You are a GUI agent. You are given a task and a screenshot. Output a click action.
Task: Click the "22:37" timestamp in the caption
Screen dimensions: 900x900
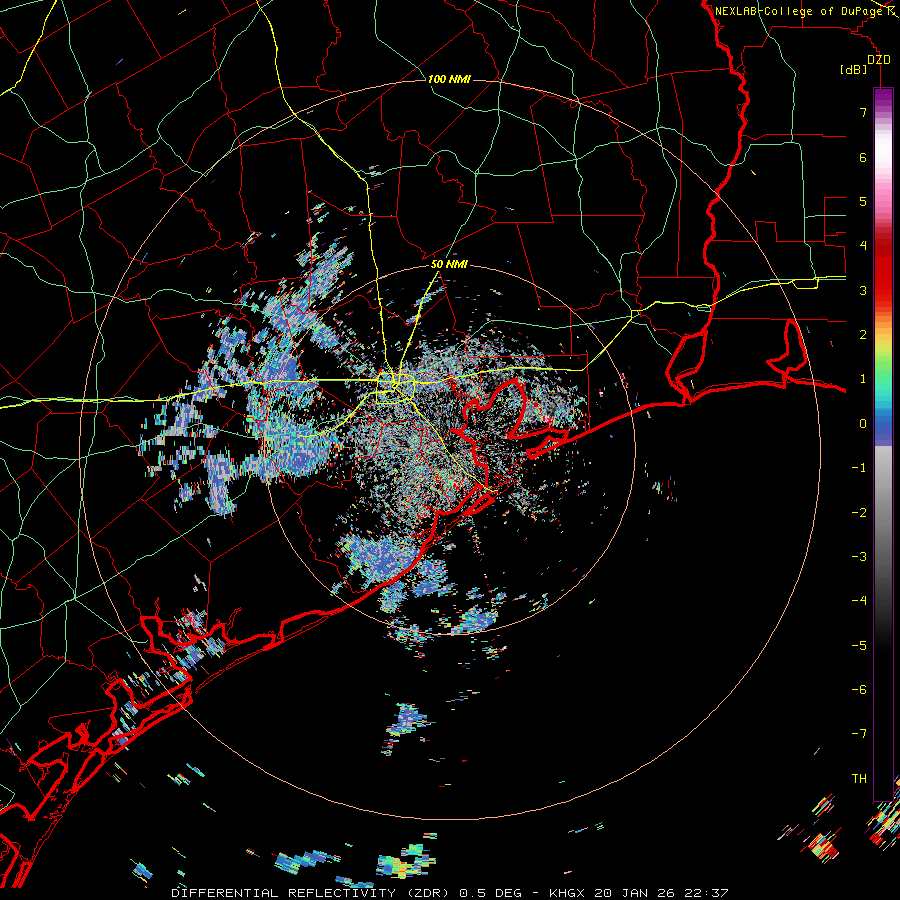tap(707, 893)
